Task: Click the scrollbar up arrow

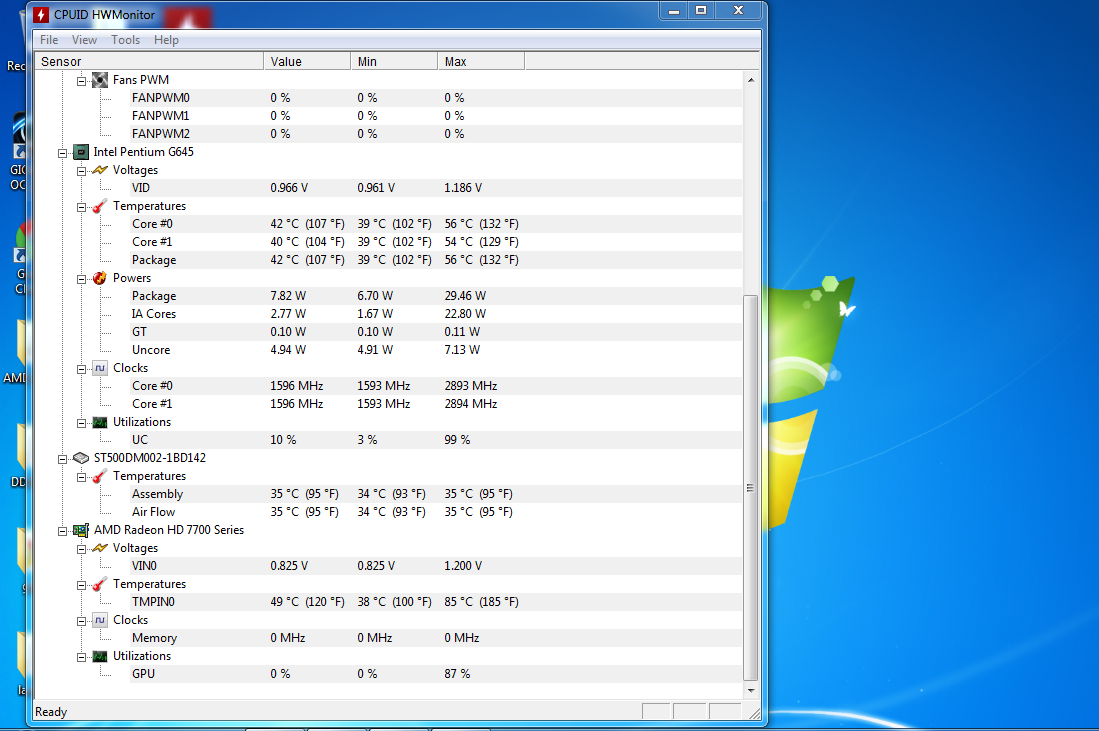Action: coord(751,80)
